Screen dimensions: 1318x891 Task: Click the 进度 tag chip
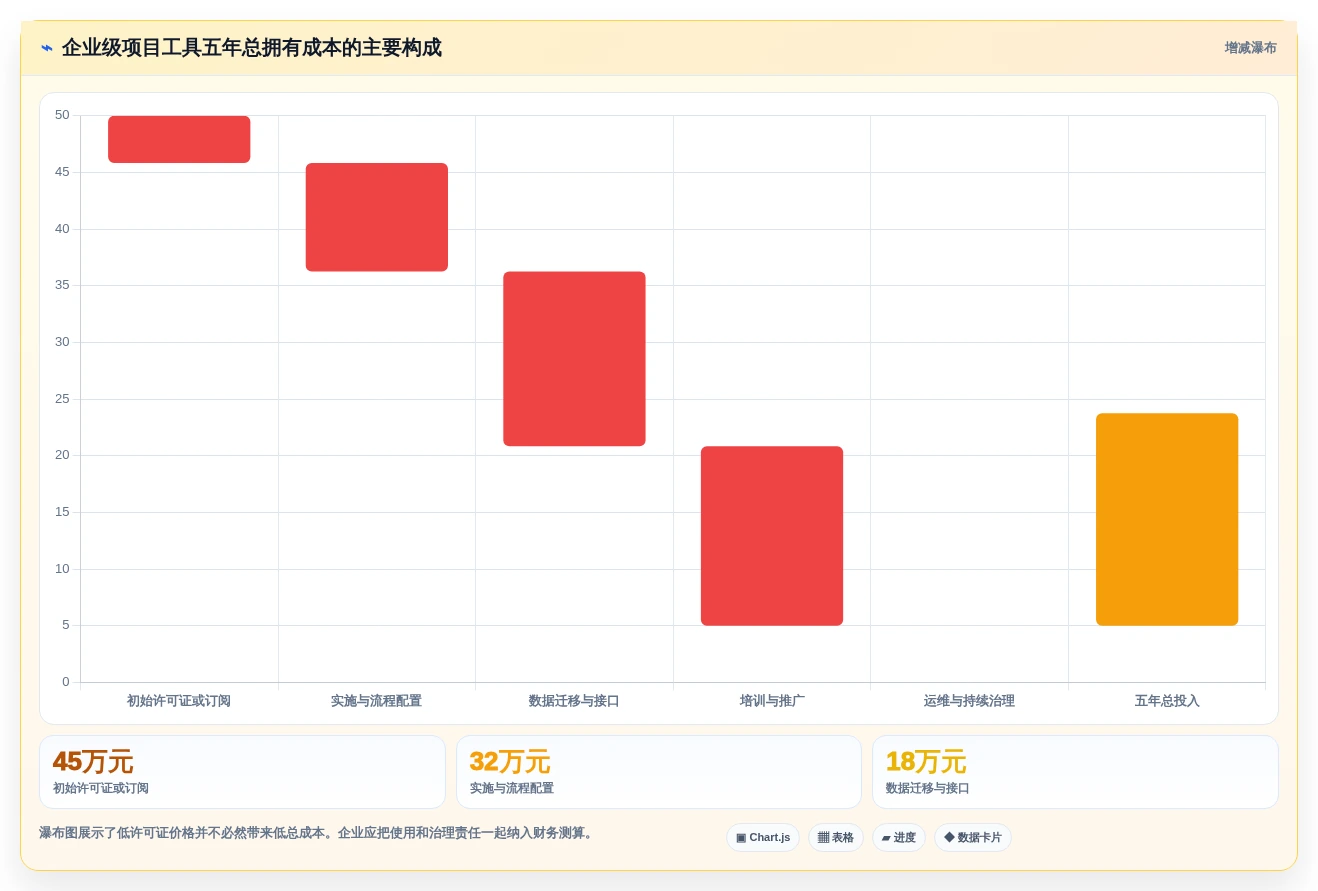(899, 838)
